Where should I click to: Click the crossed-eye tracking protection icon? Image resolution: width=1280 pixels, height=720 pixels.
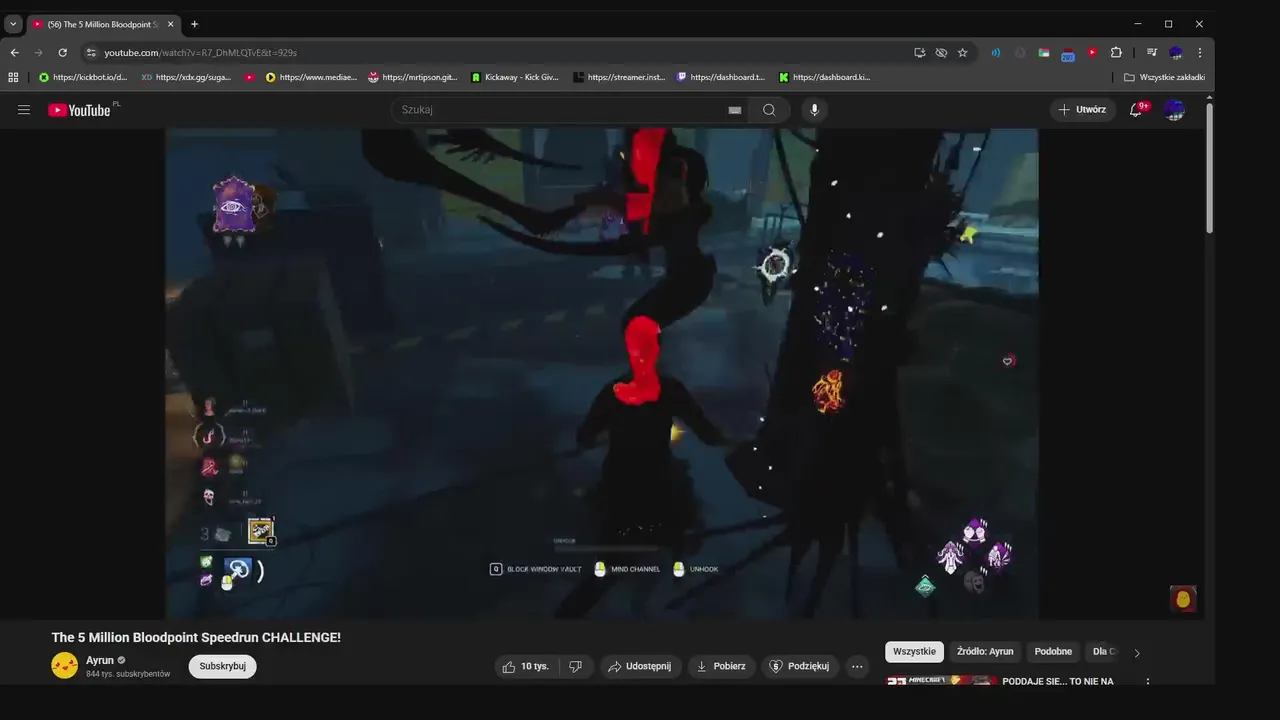point(941,52)
